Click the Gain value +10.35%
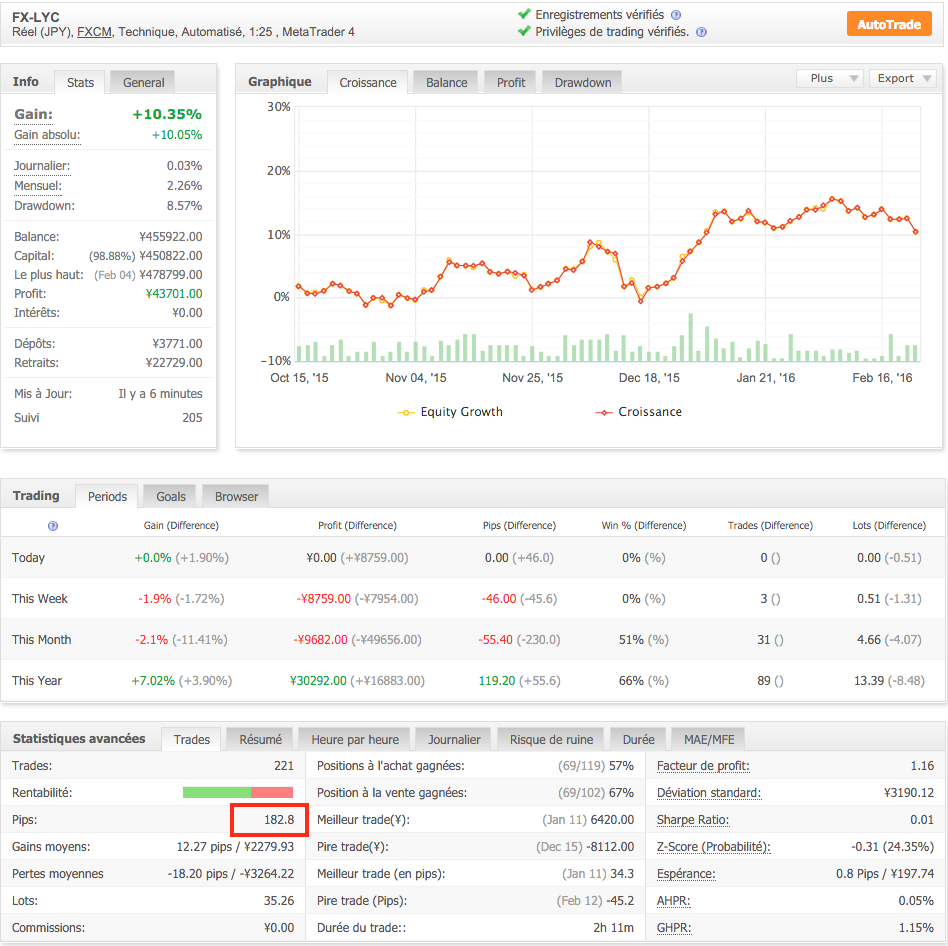Viewport: 948px width, 946px height. (167, 114)
